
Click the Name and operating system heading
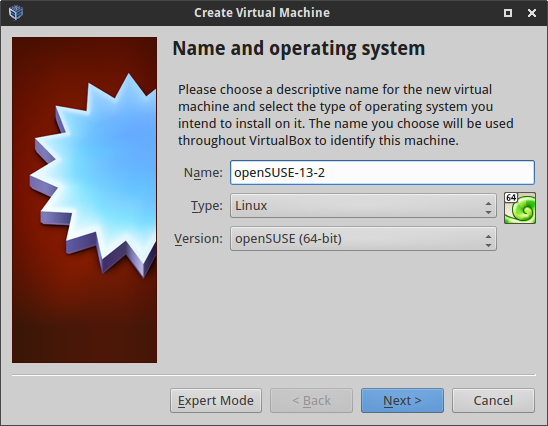[299, 49]
